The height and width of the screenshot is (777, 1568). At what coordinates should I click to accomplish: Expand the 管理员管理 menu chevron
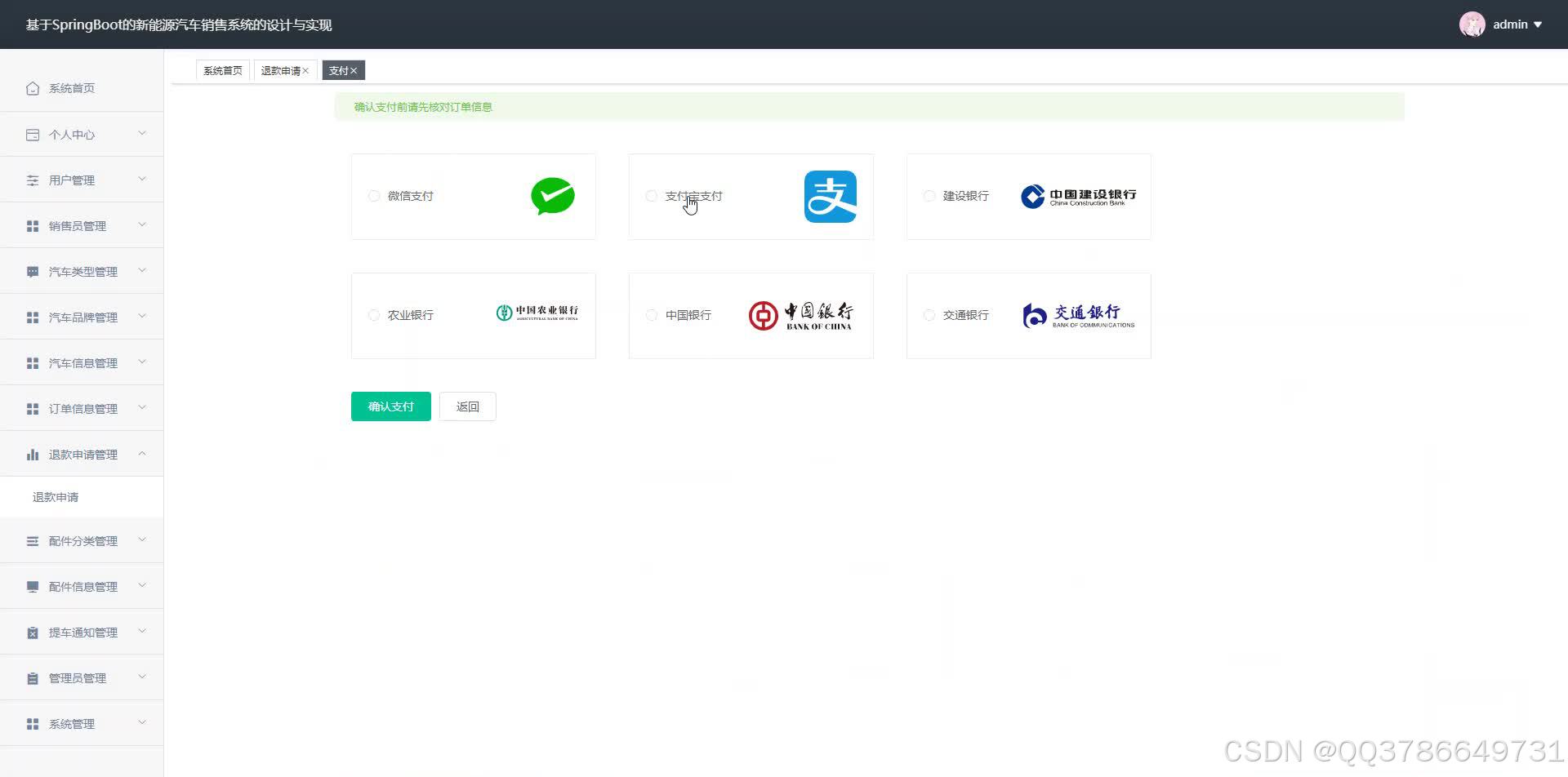tap(142, 677)
